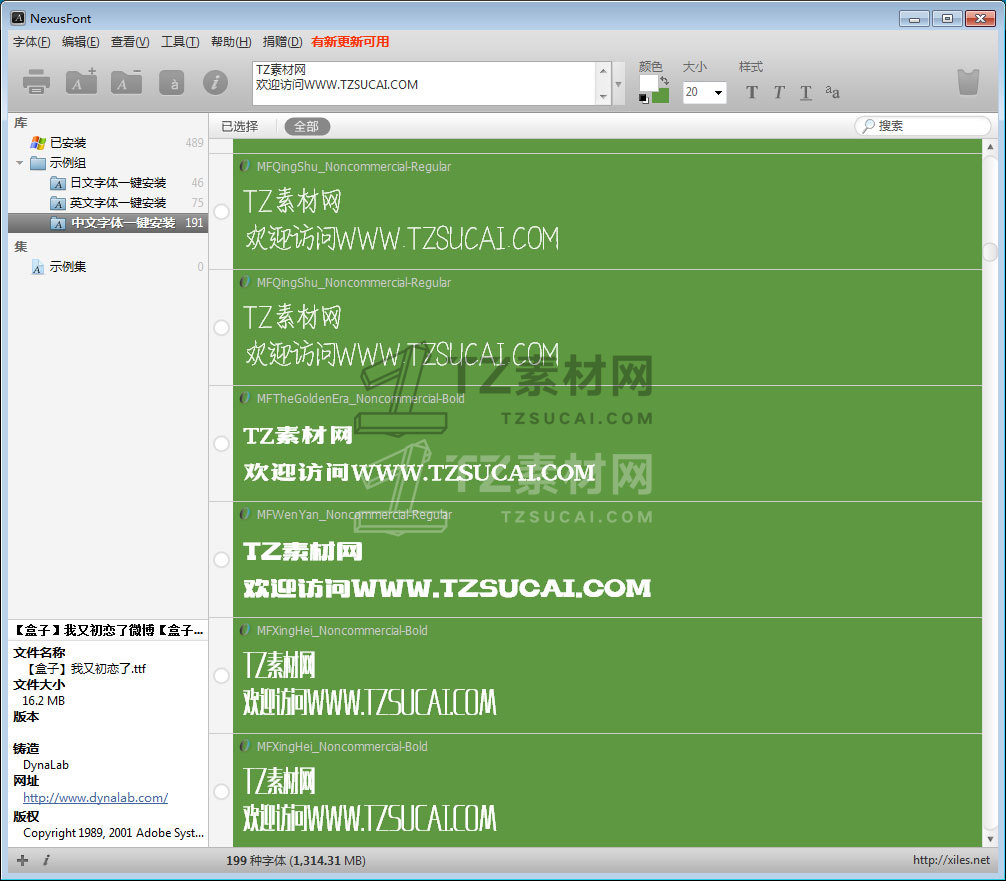Click the DynaLab foundry value
This screenshot has width=1006, height=881.
(x=46, y=765)
